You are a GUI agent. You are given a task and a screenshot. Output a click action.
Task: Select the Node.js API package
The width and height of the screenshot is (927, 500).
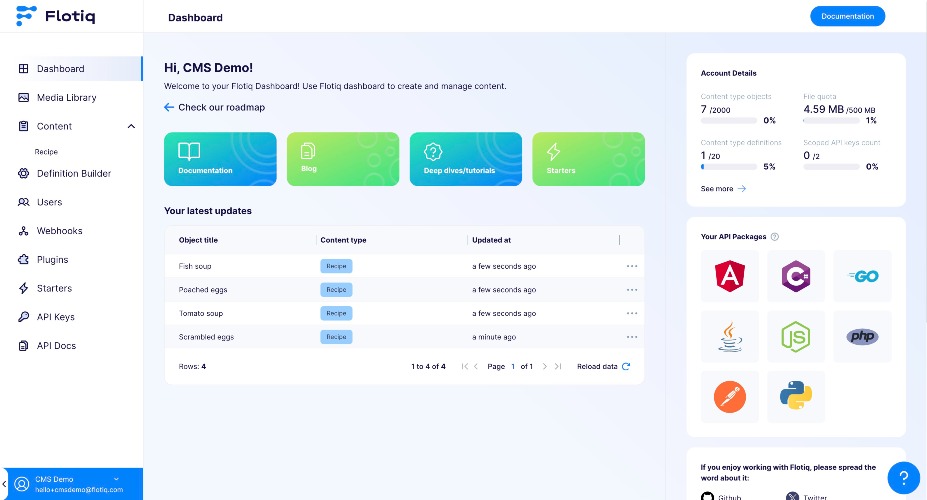(796, 336)
